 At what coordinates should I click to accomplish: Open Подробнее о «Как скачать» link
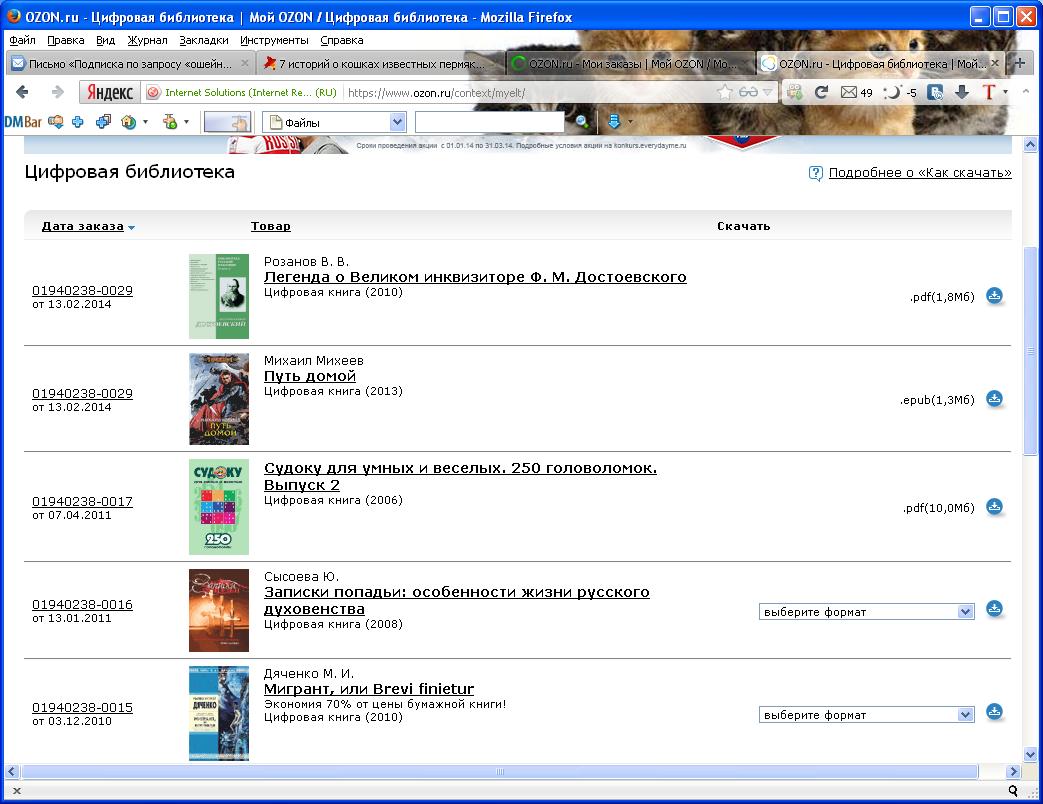(x=920, y=173)
